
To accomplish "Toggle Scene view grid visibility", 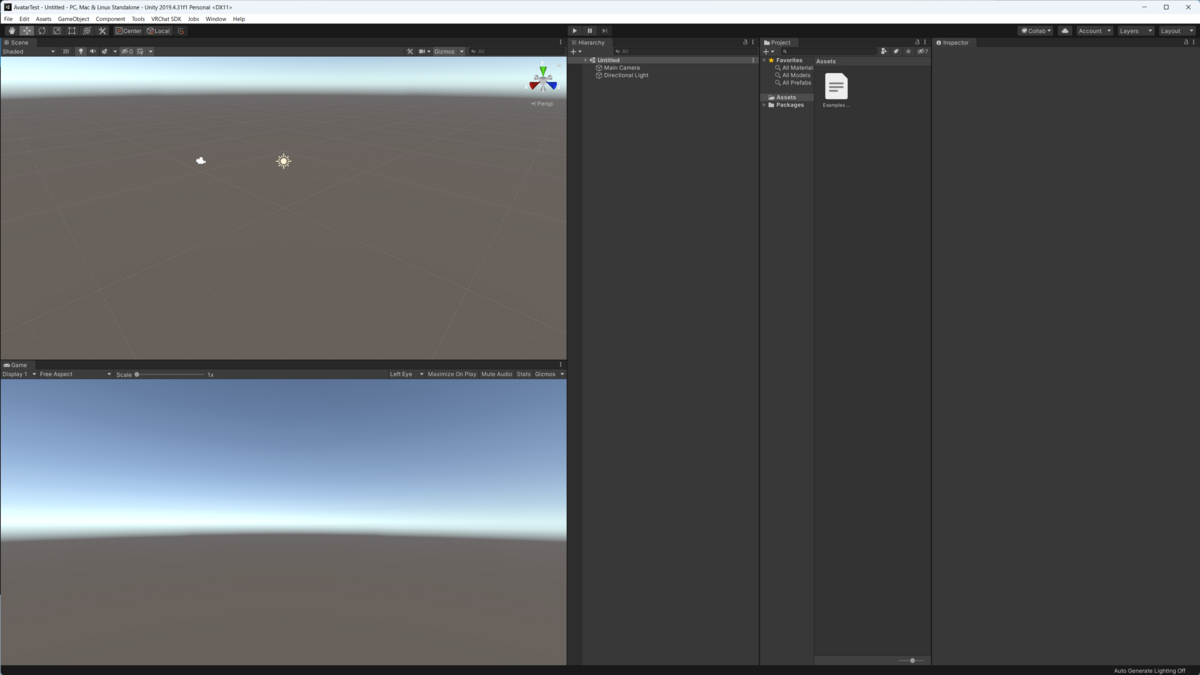I will 141,51.
